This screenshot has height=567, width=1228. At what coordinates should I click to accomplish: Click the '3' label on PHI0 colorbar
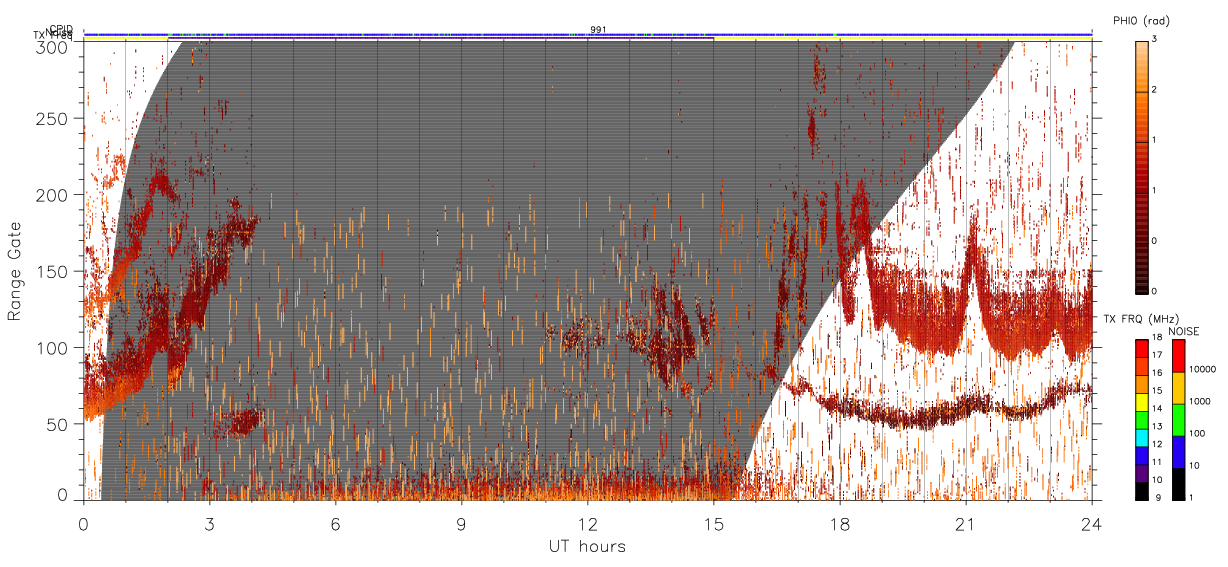(x=1156, y=41)
